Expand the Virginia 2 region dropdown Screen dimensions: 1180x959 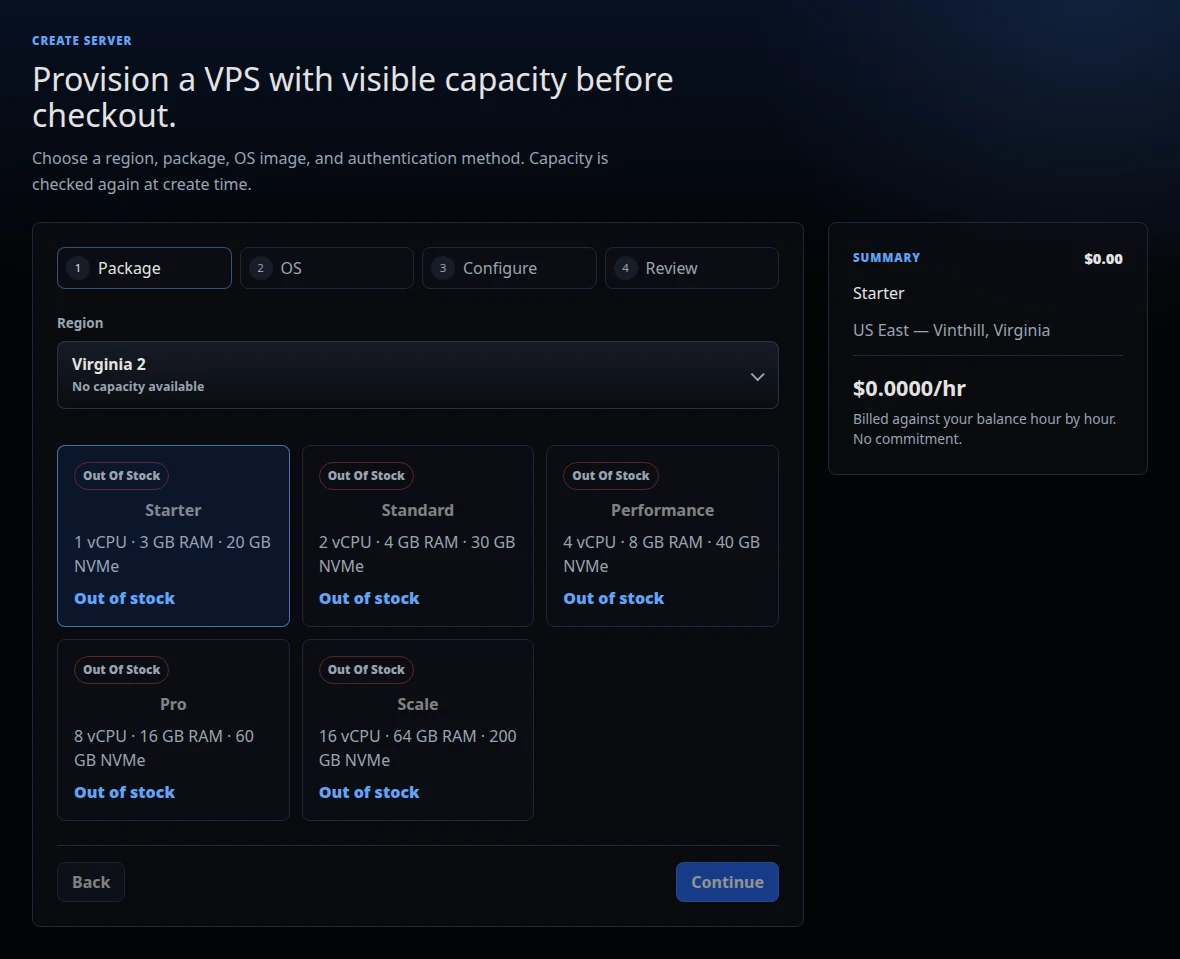click(x=418, y=375)
